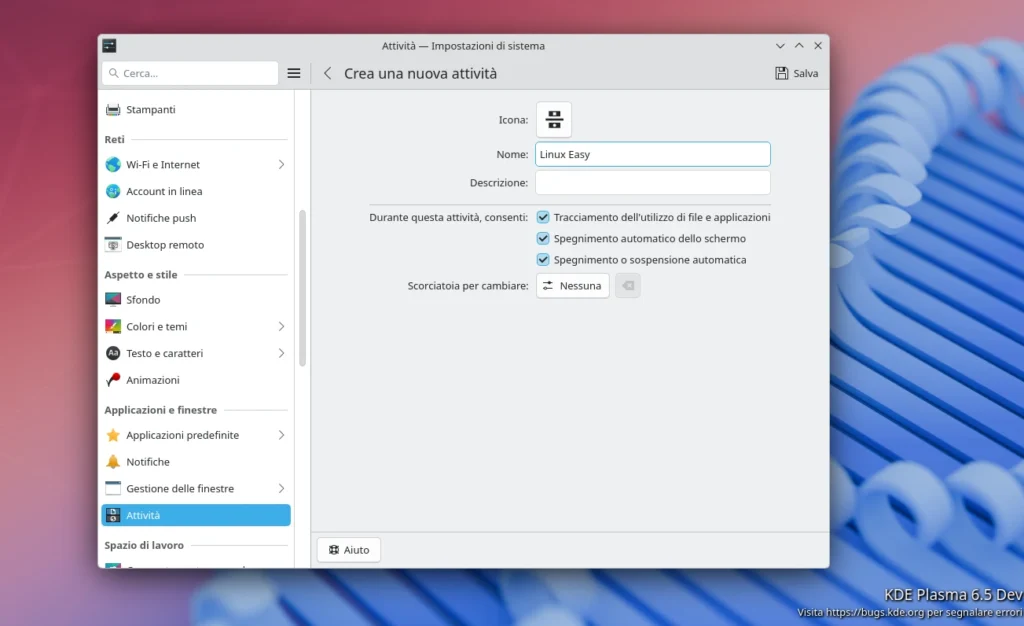The image size is (1024, 626).
Task: Click the activity icon picker
Action: [554, 119]
